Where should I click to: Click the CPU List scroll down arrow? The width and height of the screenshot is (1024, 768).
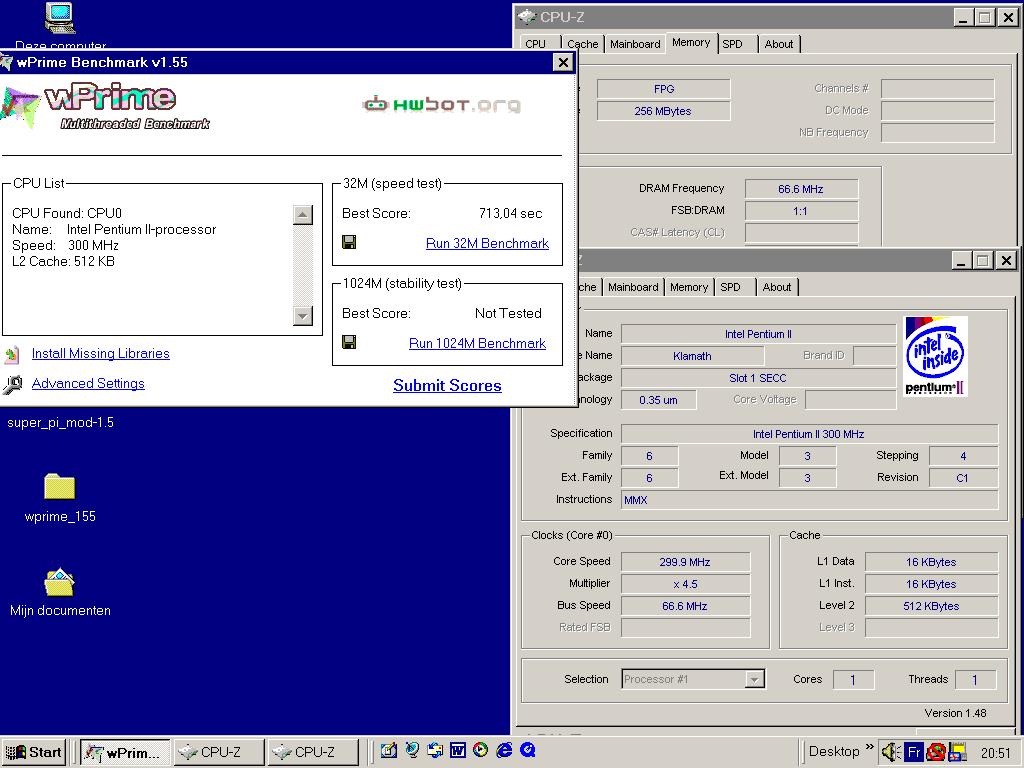pos(302,315)
